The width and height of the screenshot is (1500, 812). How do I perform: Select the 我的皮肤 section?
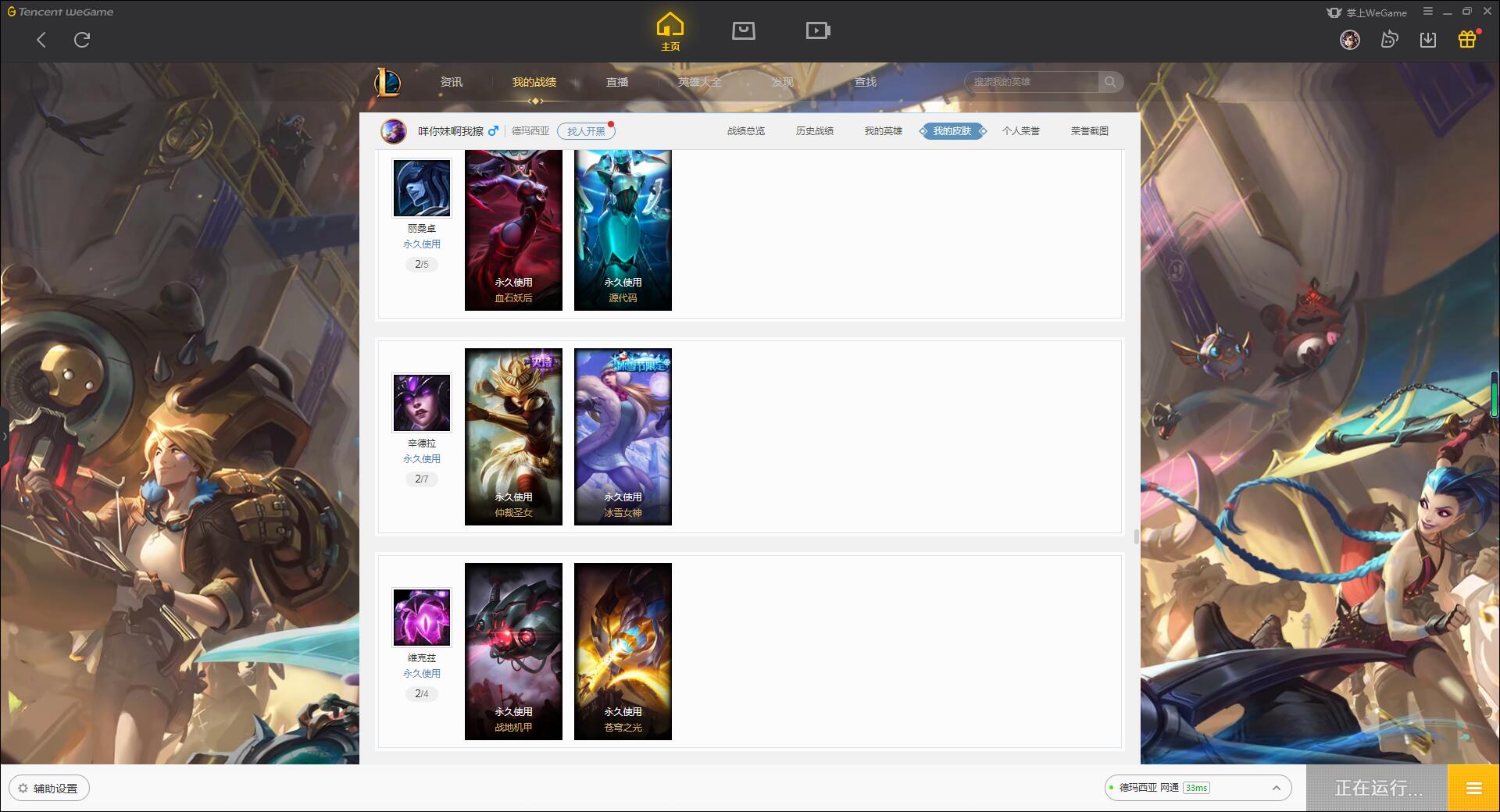click(x=952, y=131)
